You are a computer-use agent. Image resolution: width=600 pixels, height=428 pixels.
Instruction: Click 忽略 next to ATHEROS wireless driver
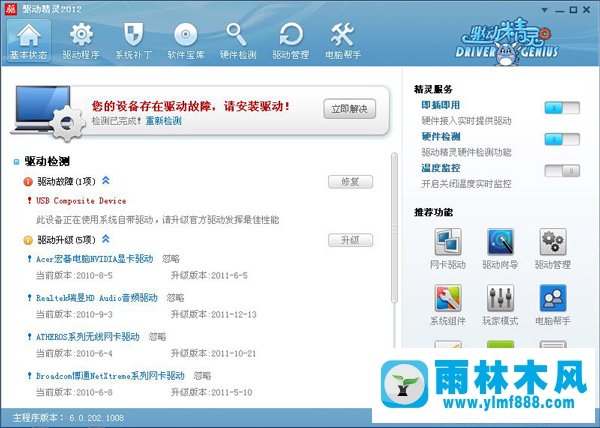157,337
